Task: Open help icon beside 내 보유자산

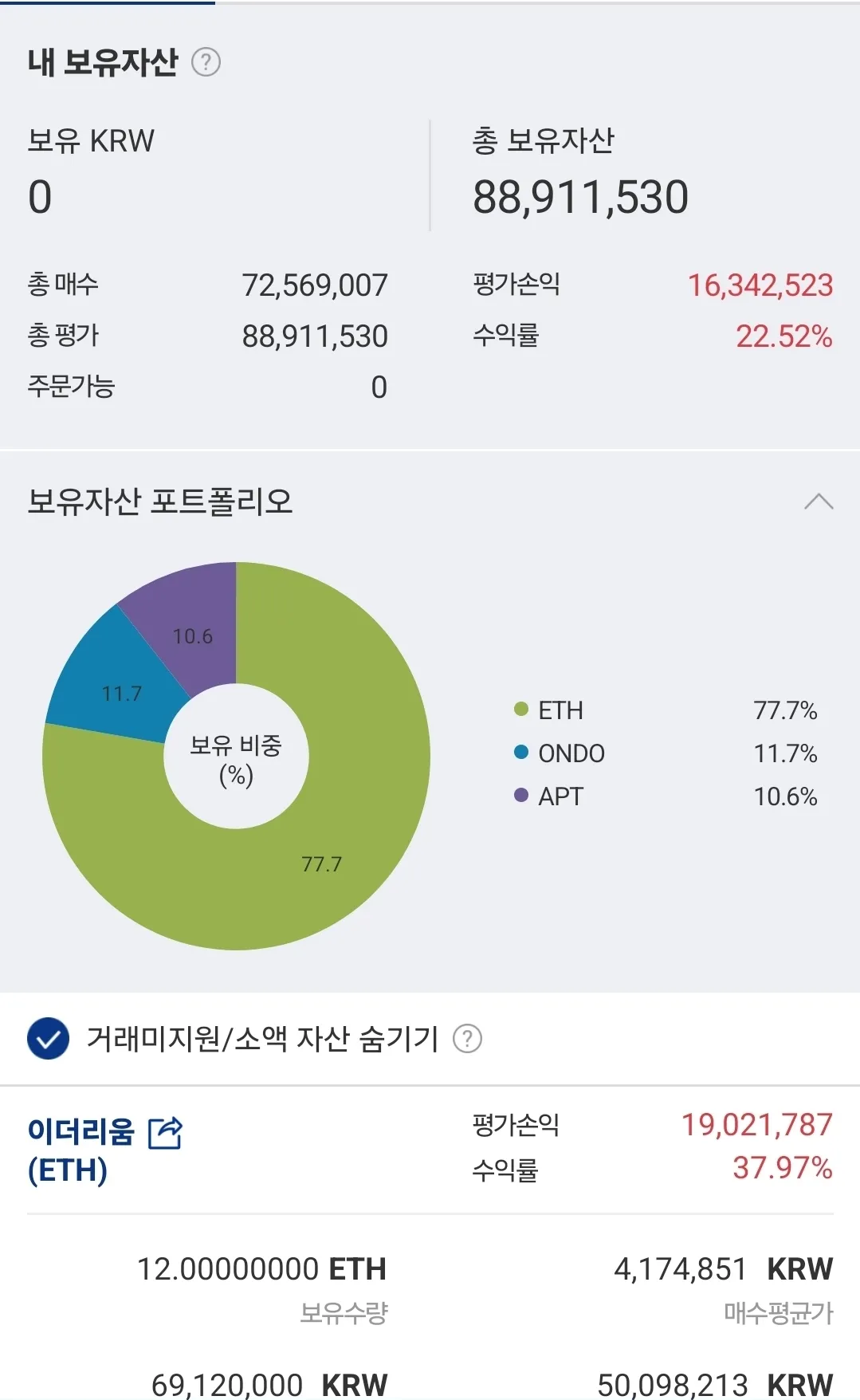Action: point(206,62)
